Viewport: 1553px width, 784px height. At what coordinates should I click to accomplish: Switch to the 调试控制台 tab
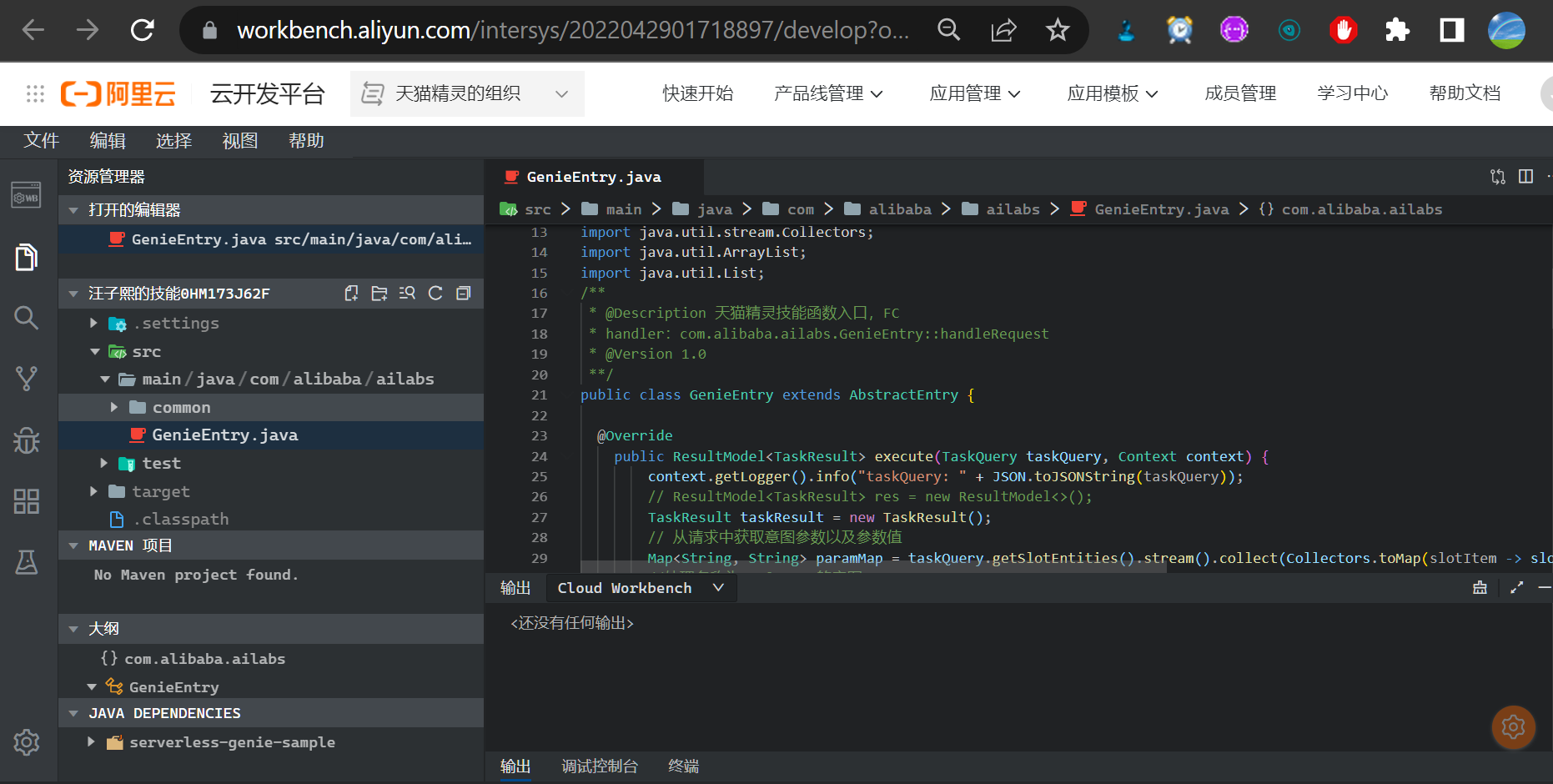tap(599, 766)
